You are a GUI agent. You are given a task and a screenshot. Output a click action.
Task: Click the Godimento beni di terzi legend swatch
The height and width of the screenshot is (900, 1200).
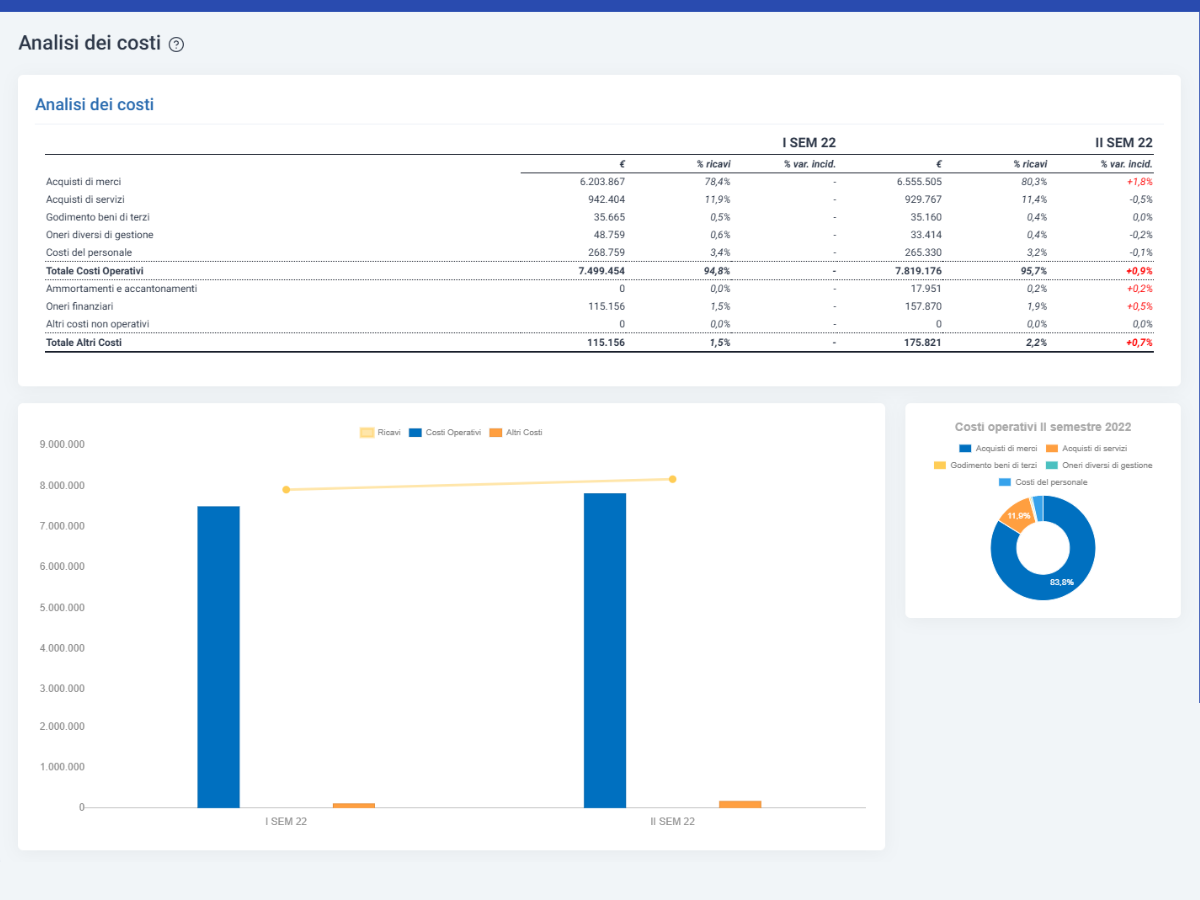coord(940,465)
